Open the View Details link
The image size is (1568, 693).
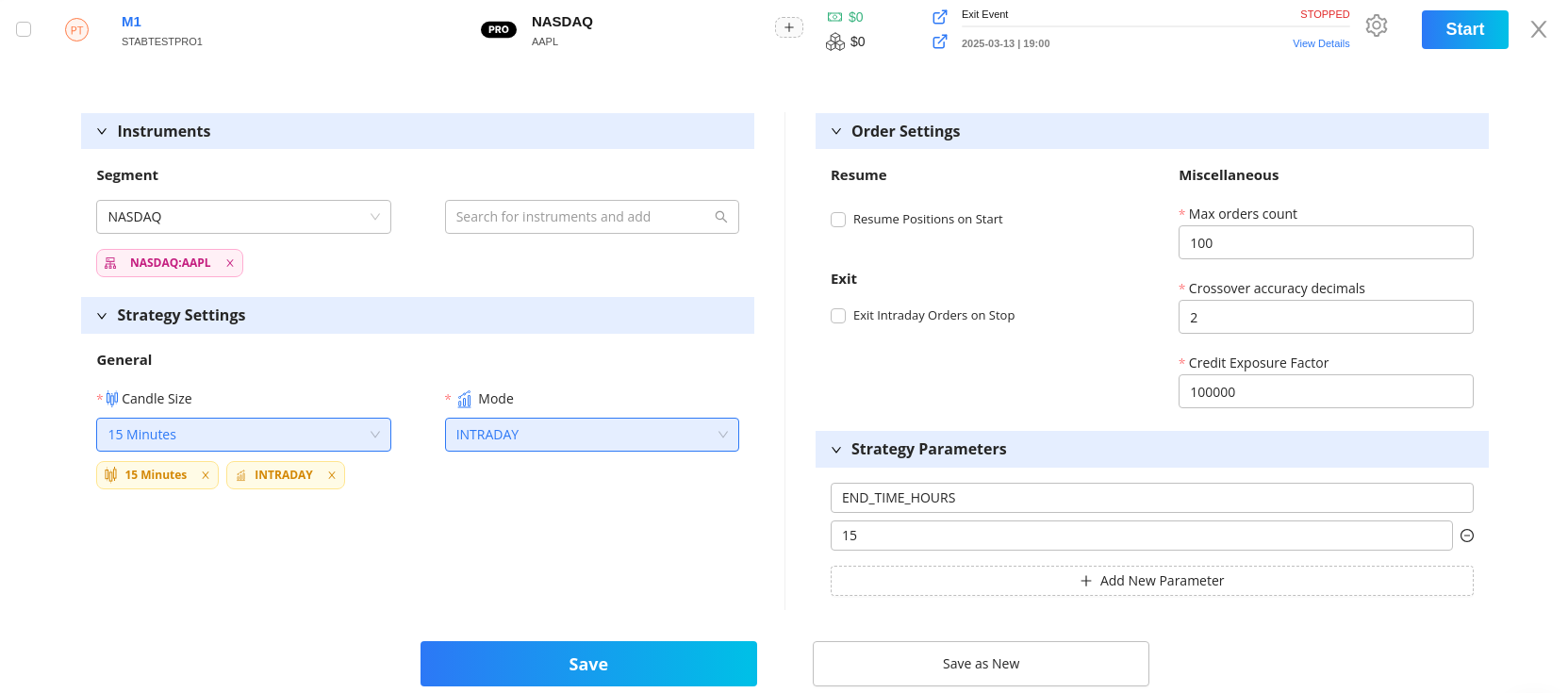point(1321,43)
